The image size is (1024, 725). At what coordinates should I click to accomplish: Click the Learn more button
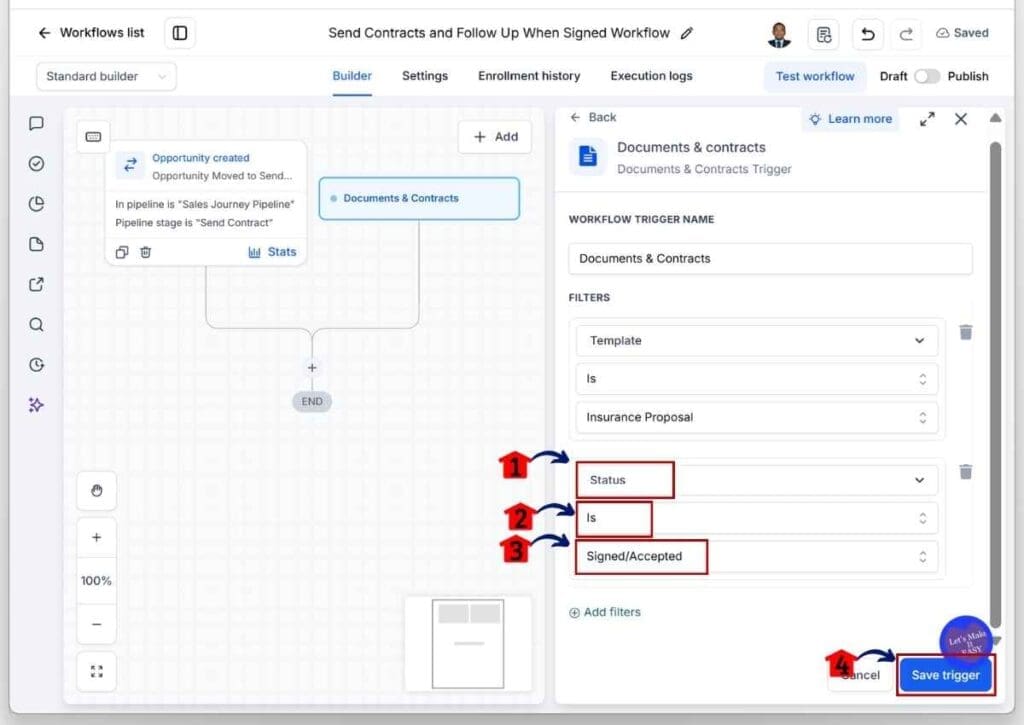(850, 119)
